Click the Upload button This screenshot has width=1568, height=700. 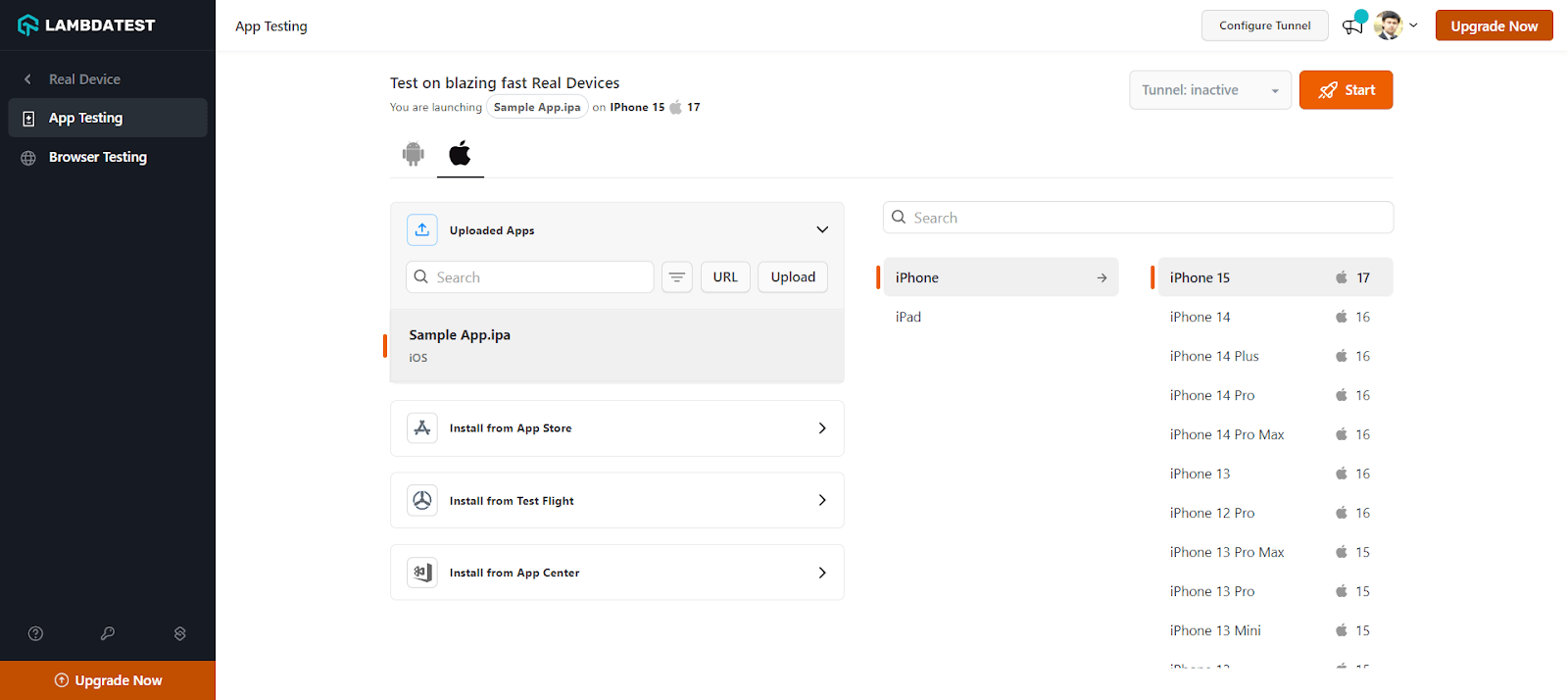point(793,277)
